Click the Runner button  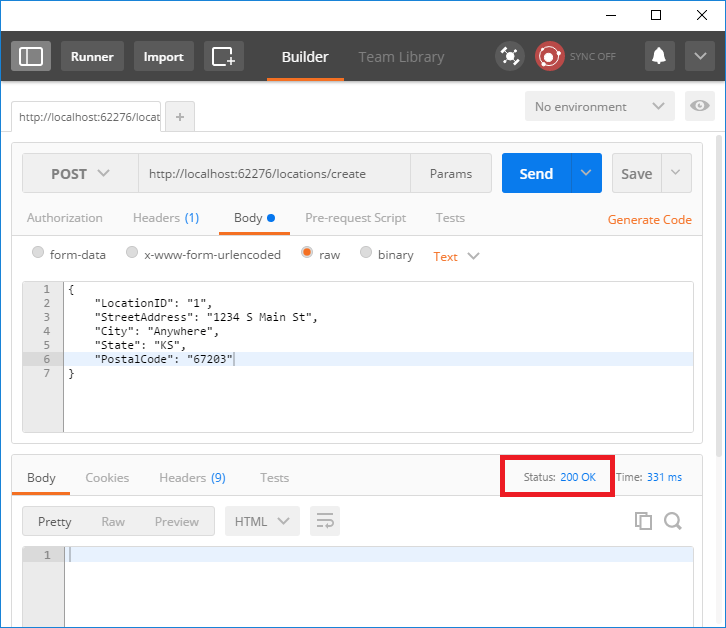click(x=92, y=56)
